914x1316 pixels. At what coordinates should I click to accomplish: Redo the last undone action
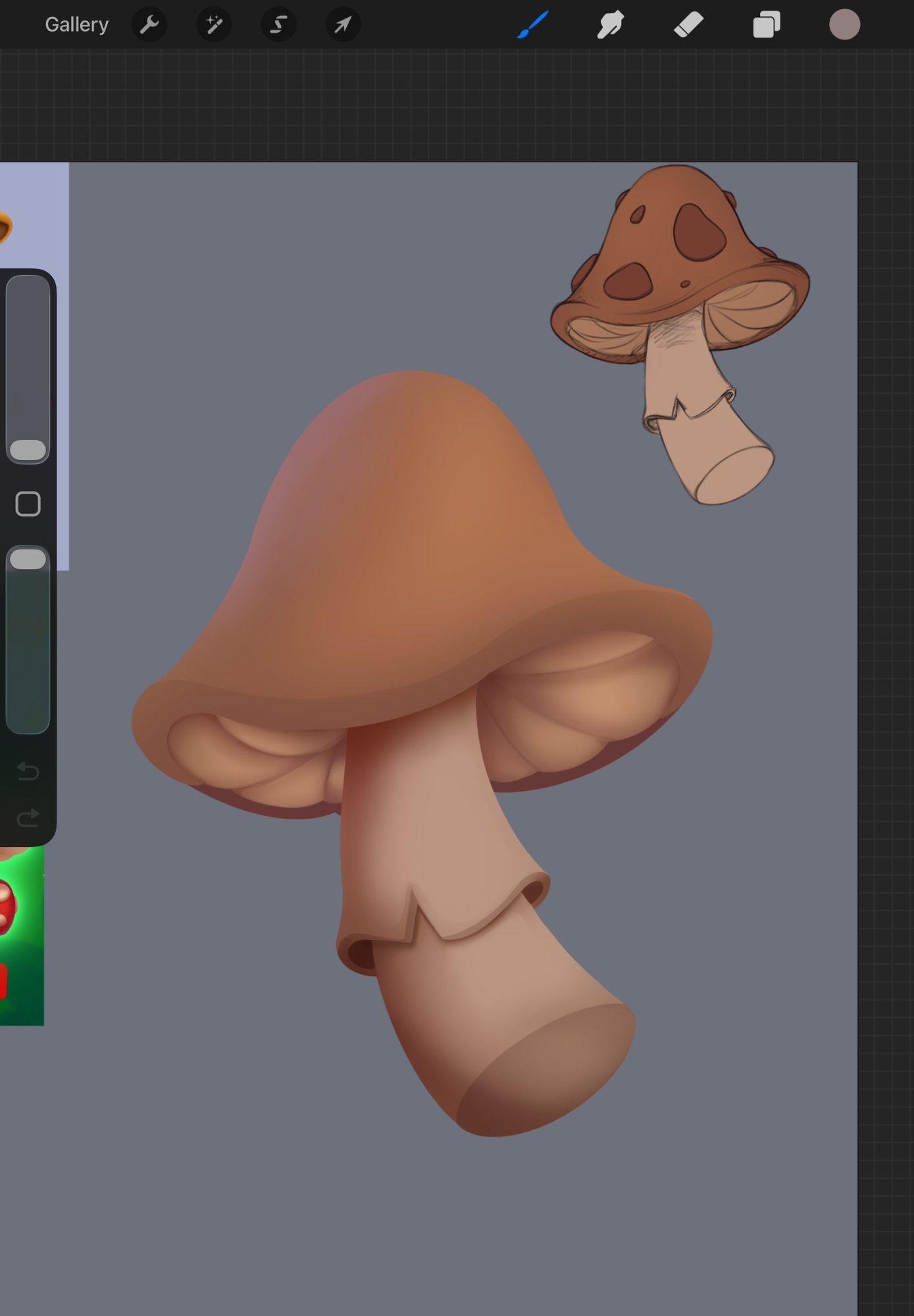(x=28, y=818)
